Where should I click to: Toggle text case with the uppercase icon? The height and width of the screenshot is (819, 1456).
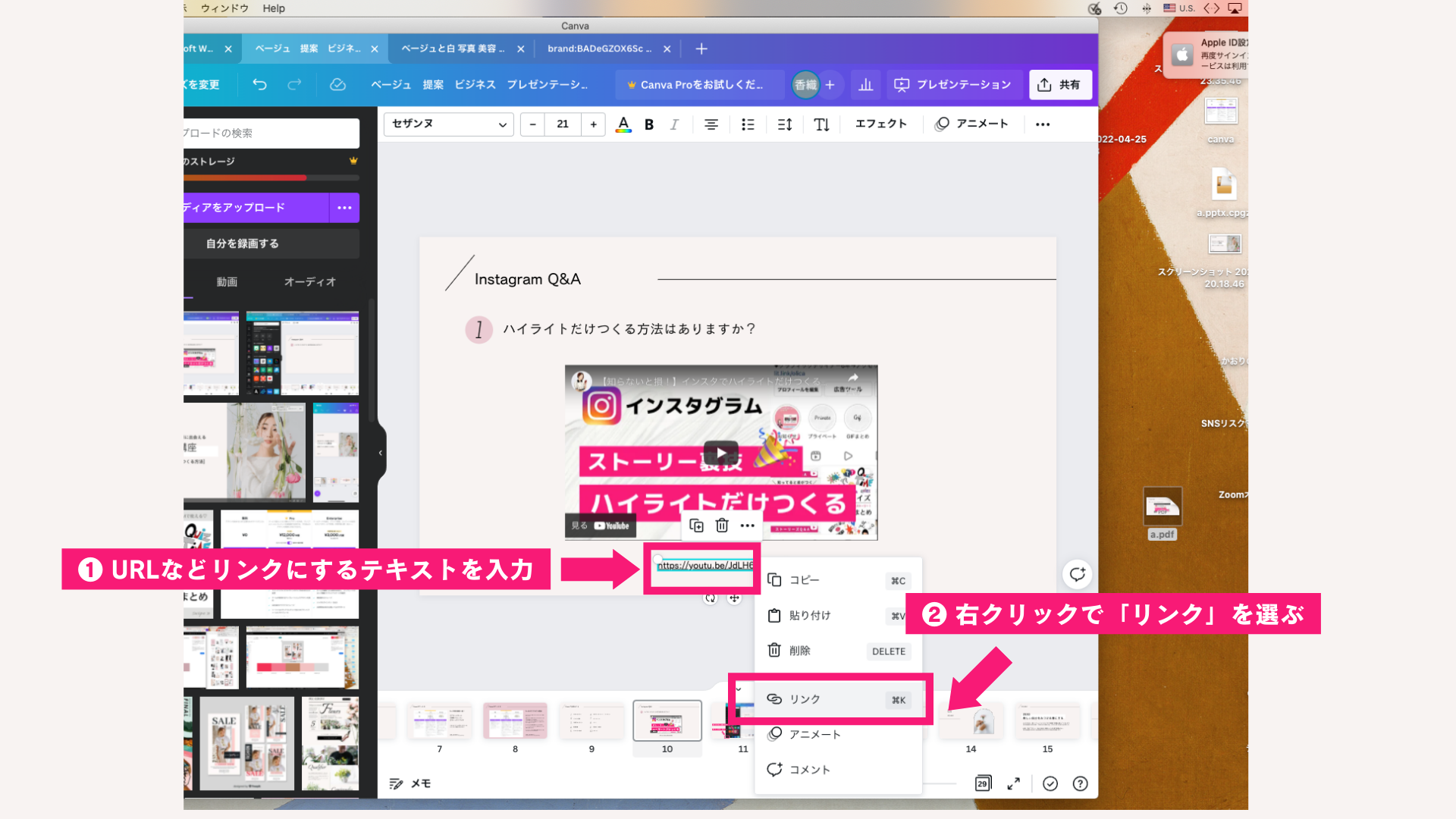tap(822, 124)
